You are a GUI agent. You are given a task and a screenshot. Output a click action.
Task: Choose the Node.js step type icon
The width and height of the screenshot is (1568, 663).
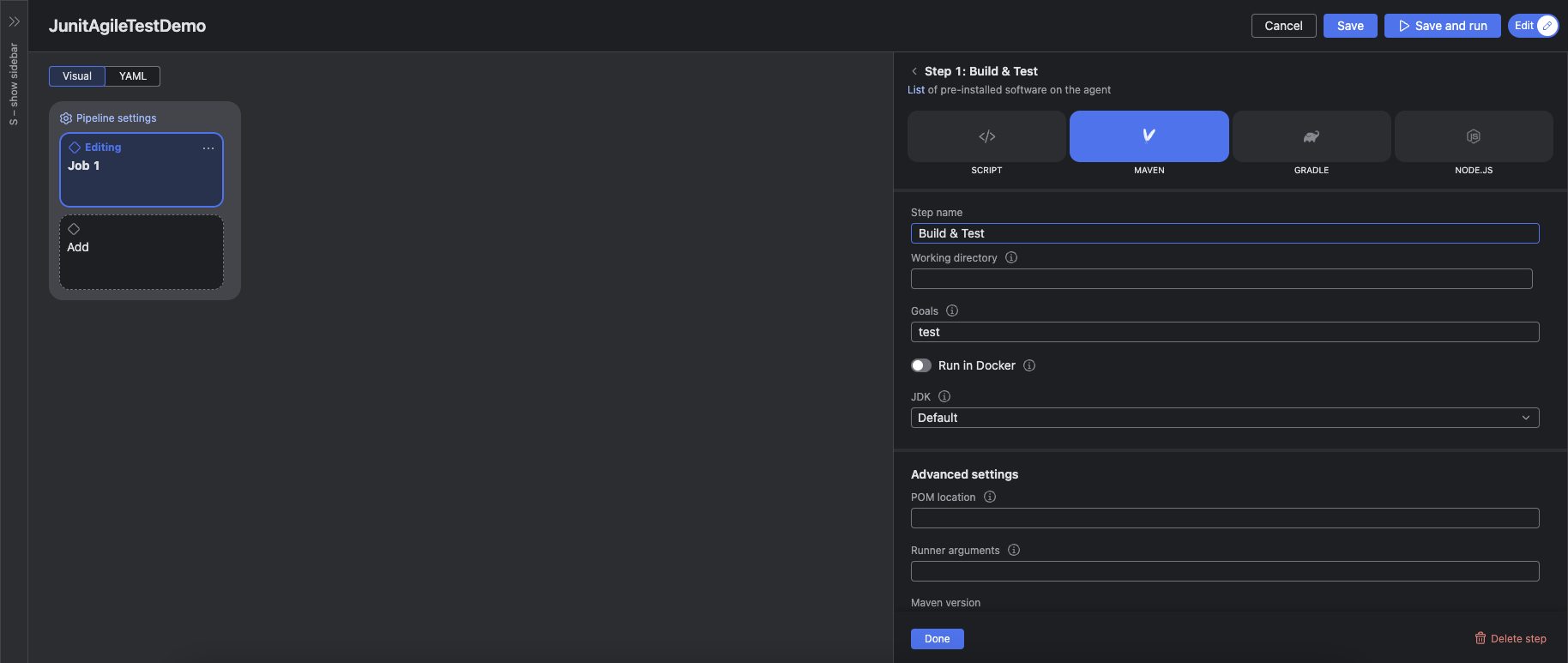1473,136
